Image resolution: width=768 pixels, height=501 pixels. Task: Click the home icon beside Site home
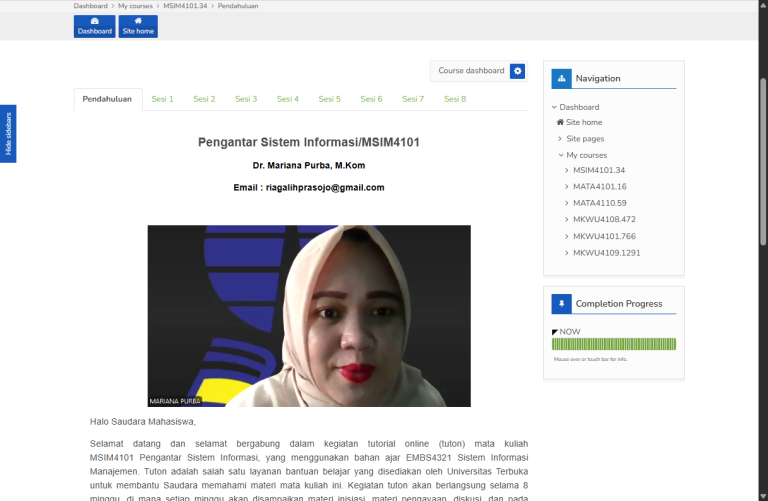[560, 122]
